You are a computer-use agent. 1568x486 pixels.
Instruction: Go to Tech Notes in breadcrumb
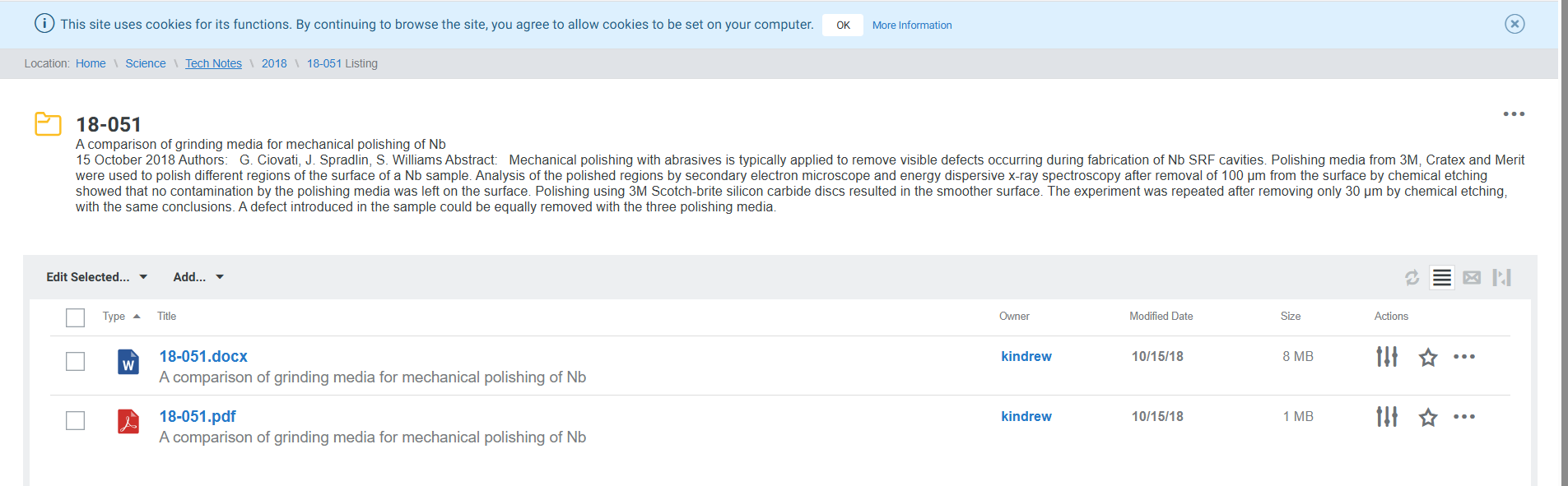tap(213, 63)
